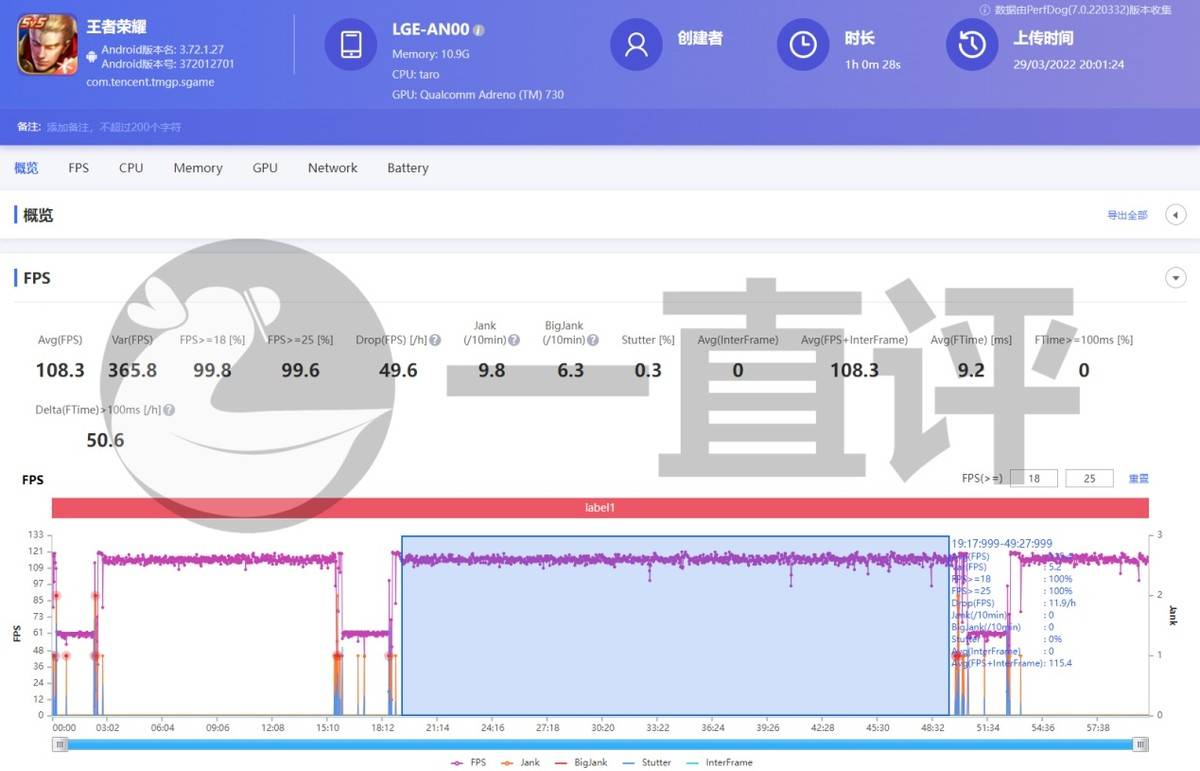Click the device phone icon next to LGE-AN00
The width and height of the screenshot is (1200, 771).
coord(350,44)
